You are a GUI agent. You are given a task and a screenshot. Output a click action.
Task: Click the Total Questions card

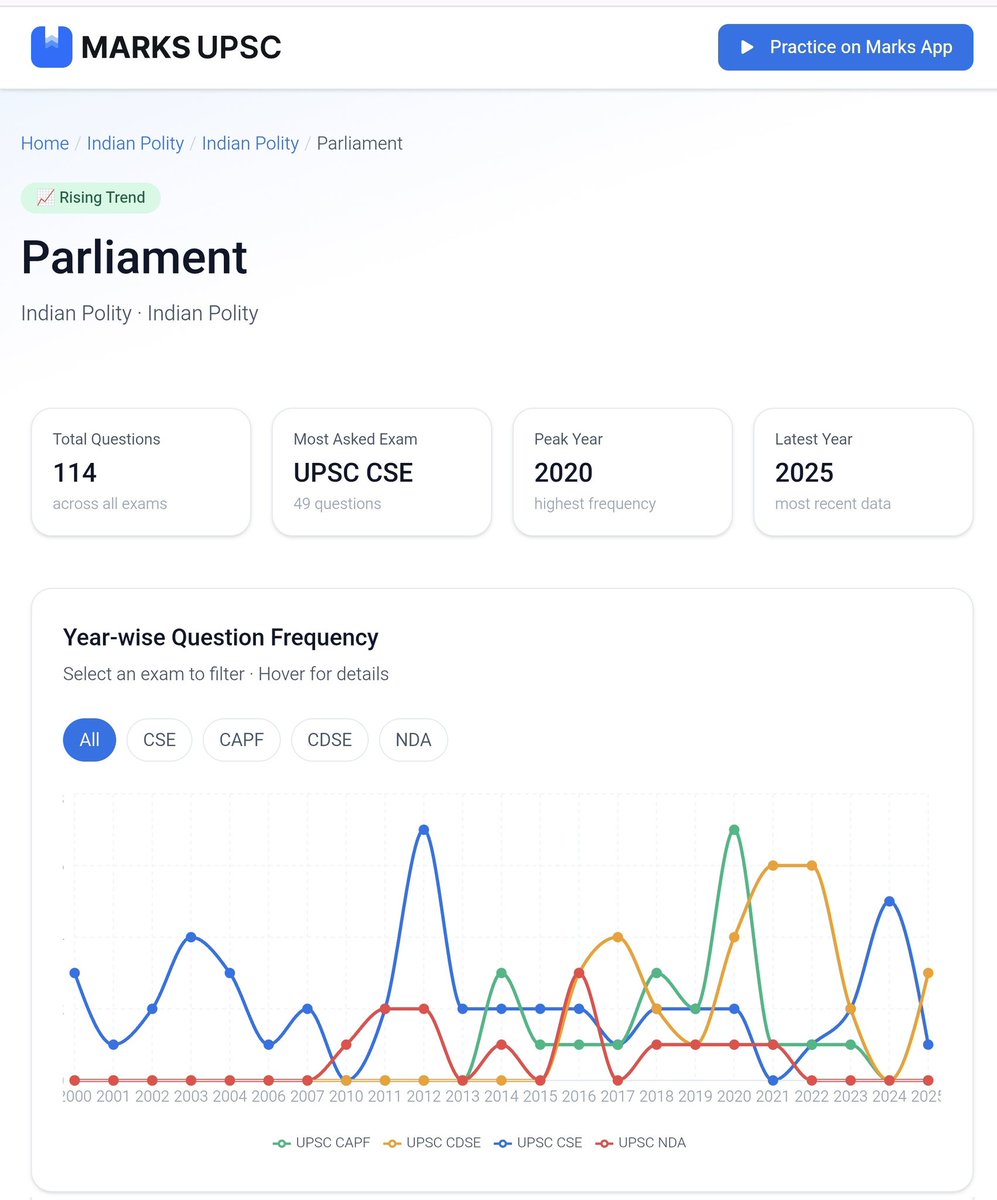point(141,472)
